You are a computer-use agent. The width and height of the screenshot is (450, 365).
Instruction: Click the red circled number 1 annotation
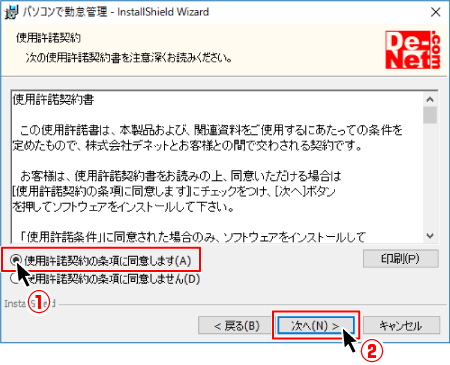pos(38,302)
